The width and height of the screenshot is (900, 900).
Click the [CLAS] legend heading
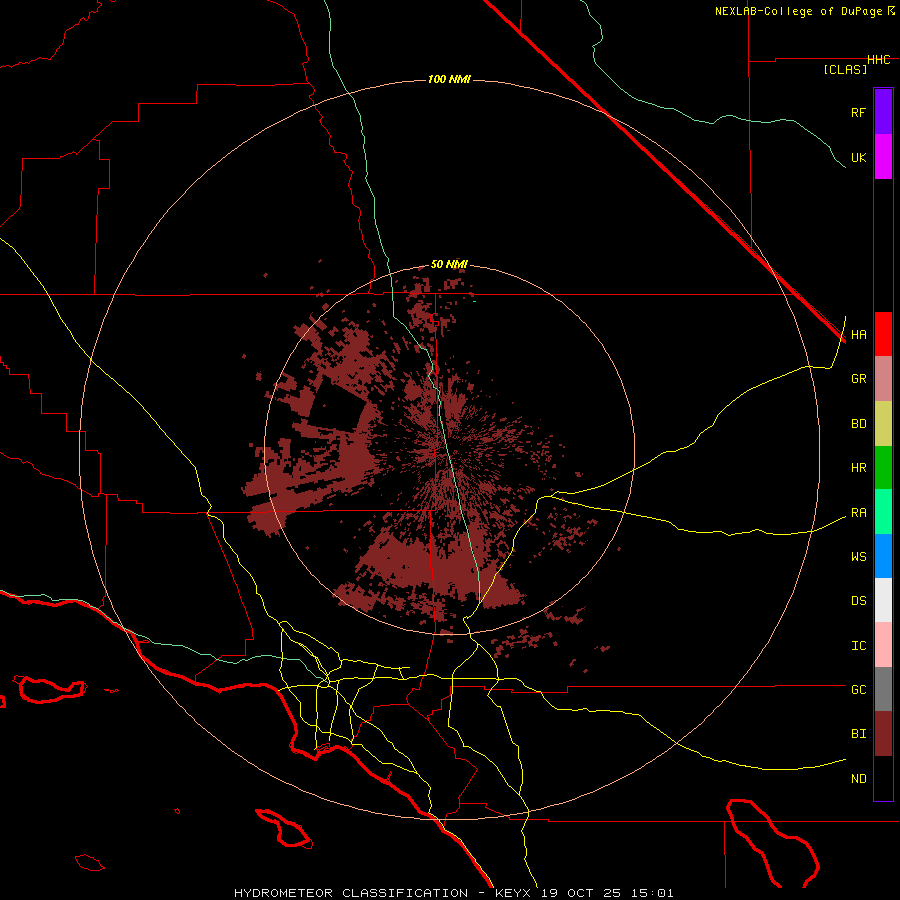point(845,69)
